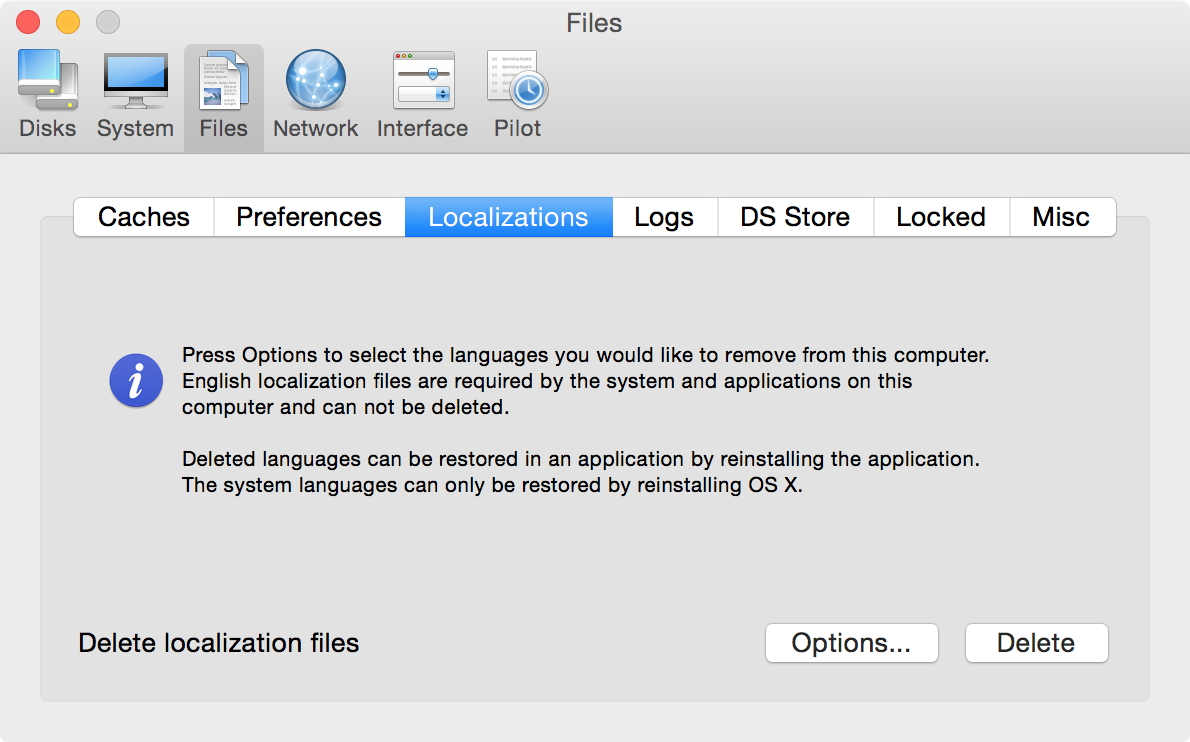Image resolution: width=1190 pixels, height=742 pixels.
Task: Open the Disks toolbar pane
Action: point(47,96)
